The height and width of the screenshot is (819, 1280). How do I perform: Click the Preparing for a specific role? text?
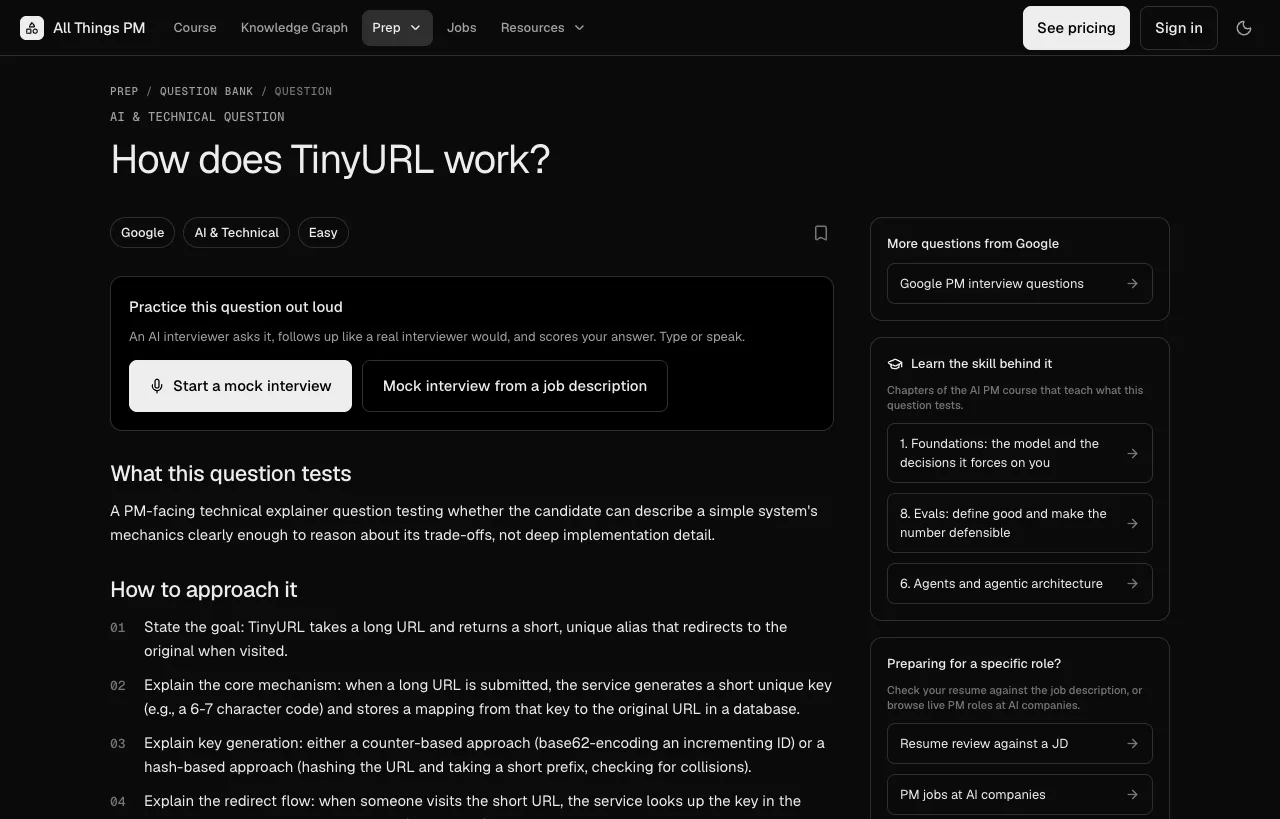(974, 664)
